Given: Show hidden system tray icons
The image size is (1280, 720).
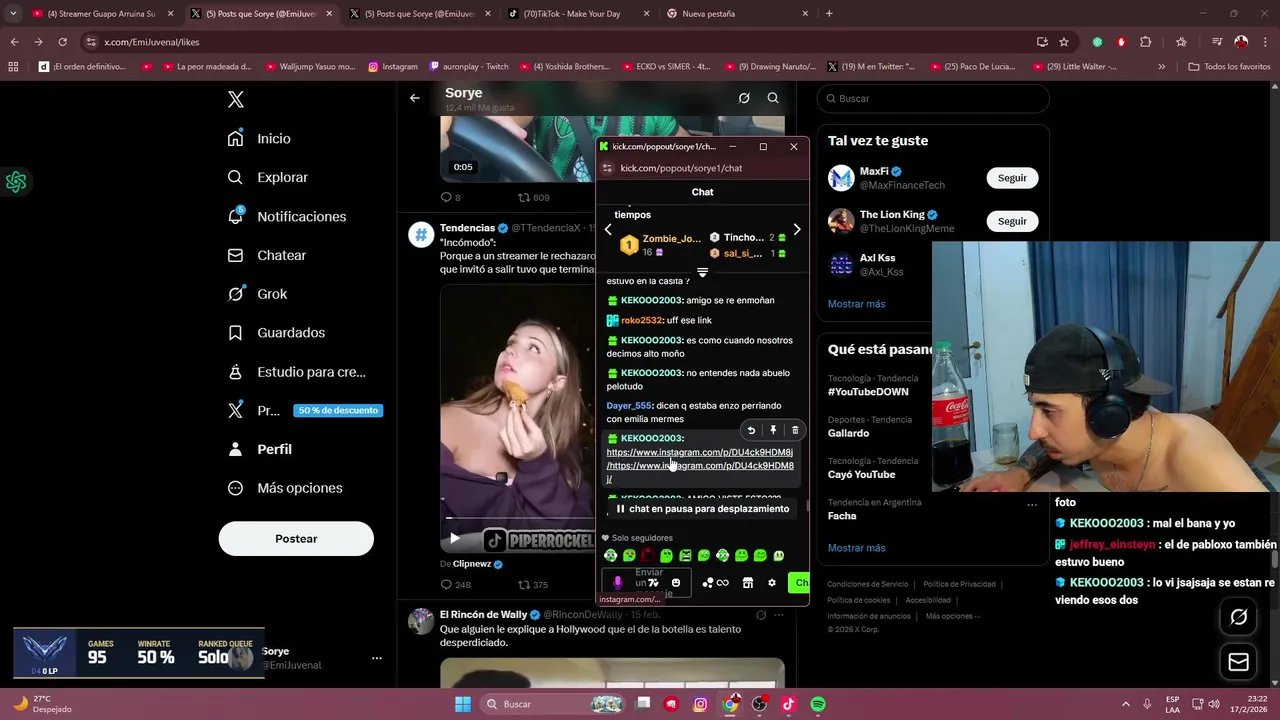Looking at the screenshot, I should (1125, 704).
